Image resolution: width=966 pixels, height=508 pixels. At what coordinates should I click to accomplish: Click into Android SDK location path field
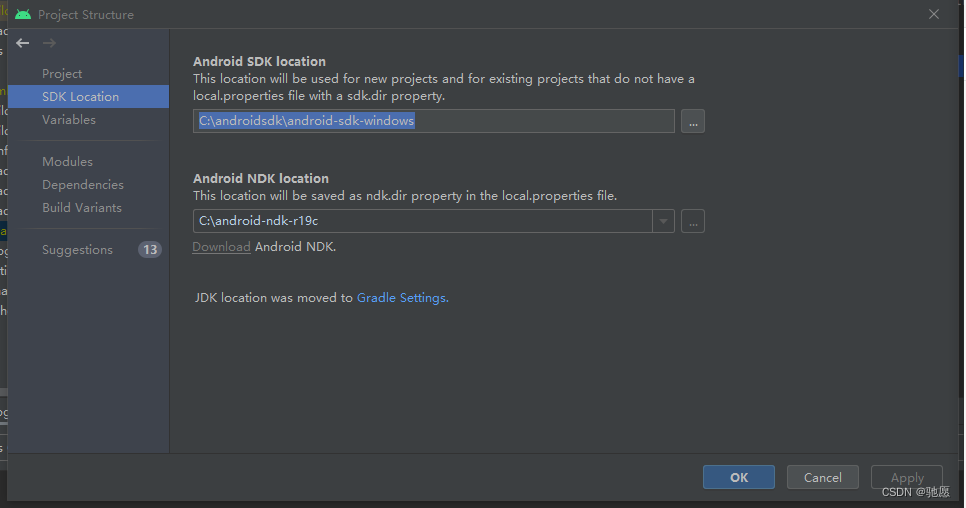(x=434, y=121)
